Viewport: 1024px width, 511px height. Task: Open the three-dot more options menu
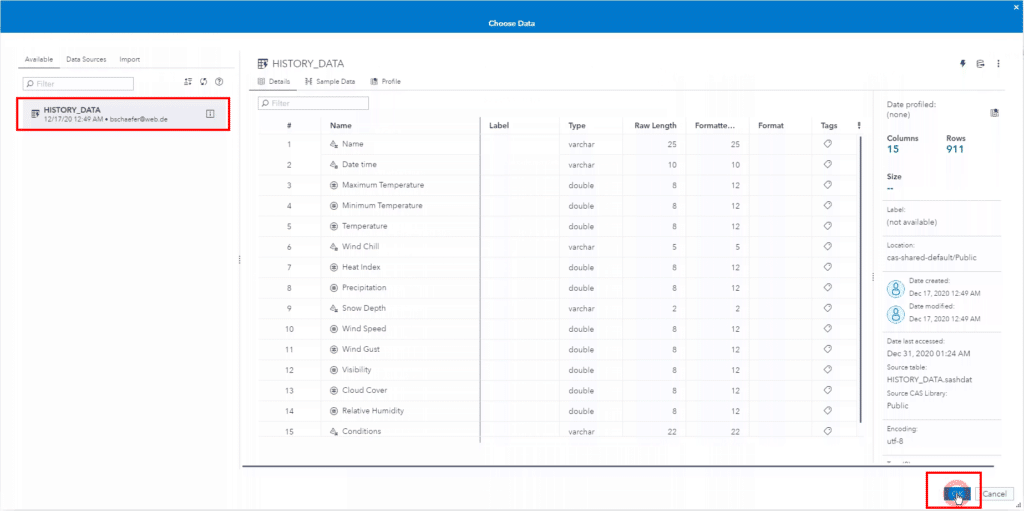coord(997,63)
